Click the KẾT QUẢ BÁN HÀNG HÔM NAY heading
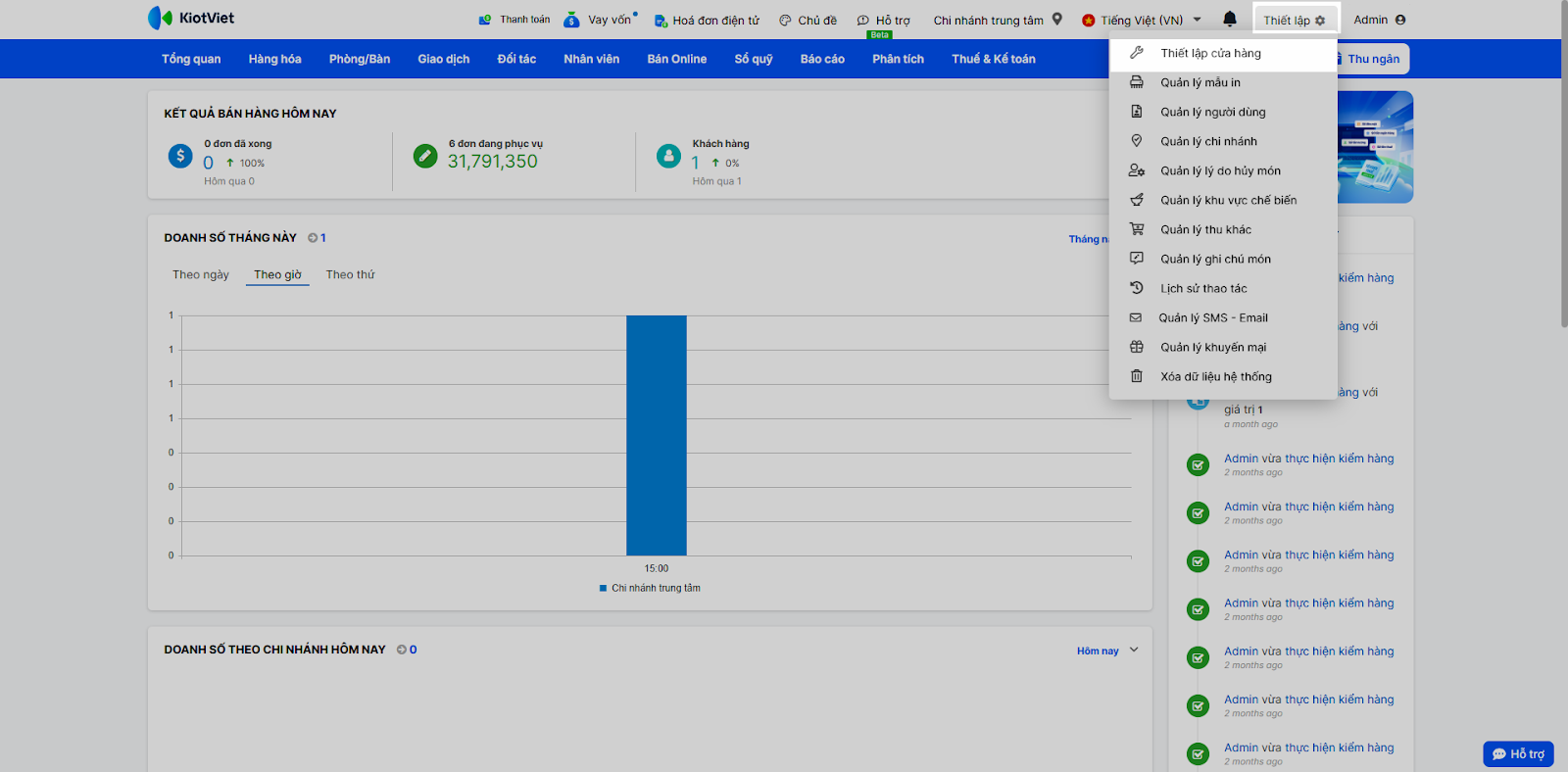Viewport: 1568px width, 772px height. click(x=250, y=114)
